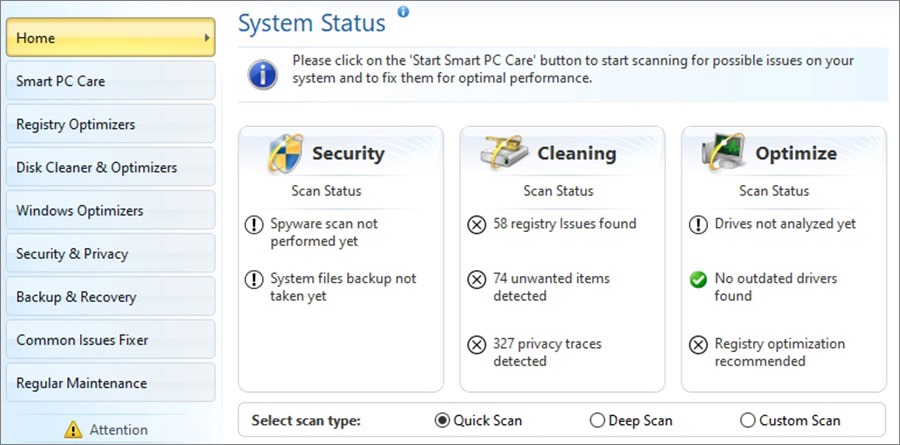Open Disk Cleaner & Optimizers
The image size is (900, 445).
[x=111, y=167]
